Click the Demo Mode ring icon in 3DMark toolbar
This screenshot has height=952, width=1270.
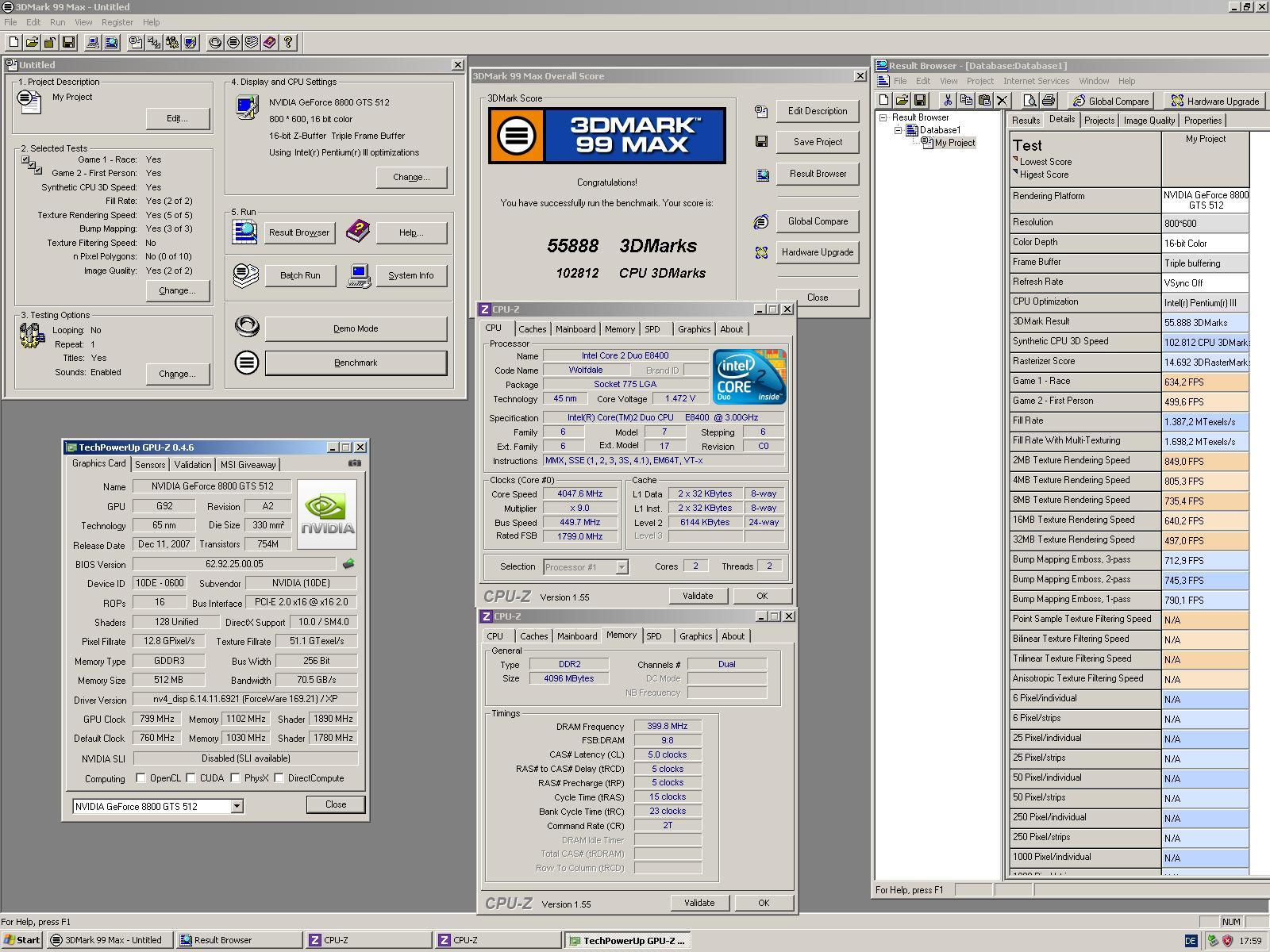pyautogui.click(x=215, y=43)
